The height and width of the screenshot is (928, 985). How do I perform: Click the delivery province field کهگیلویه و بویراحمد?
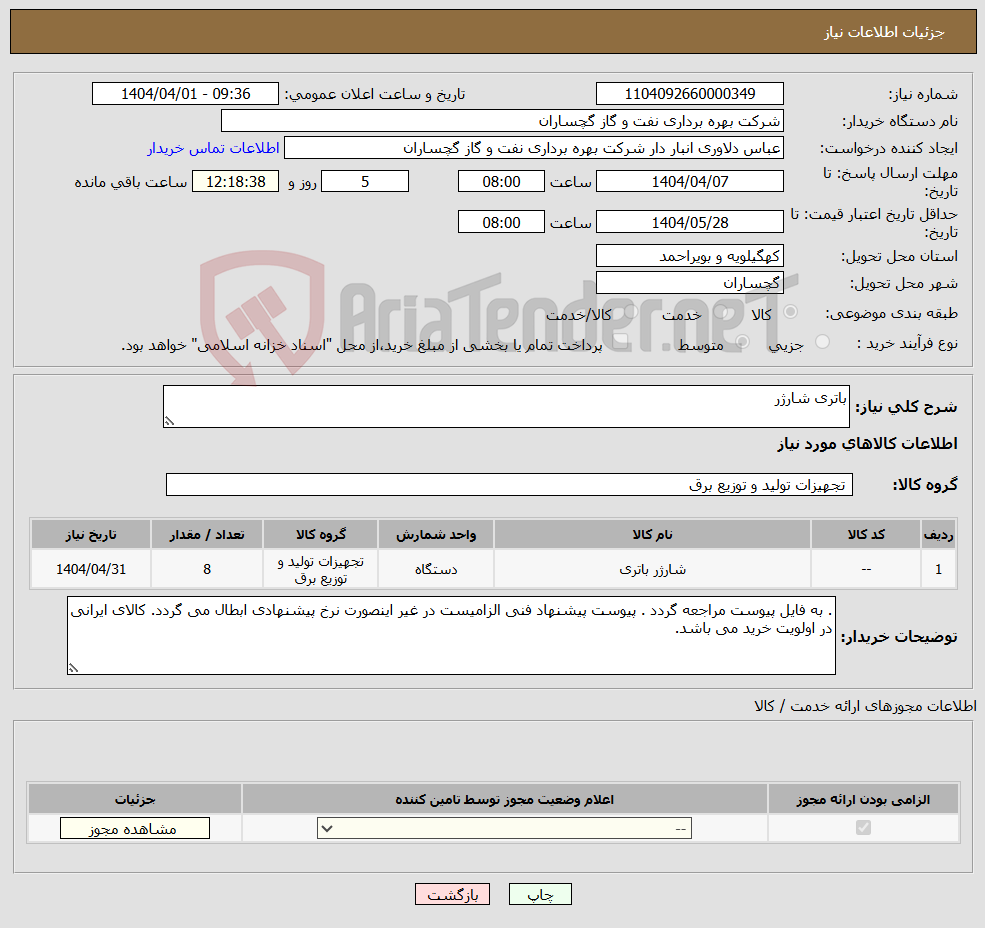(x=689, y=256)
